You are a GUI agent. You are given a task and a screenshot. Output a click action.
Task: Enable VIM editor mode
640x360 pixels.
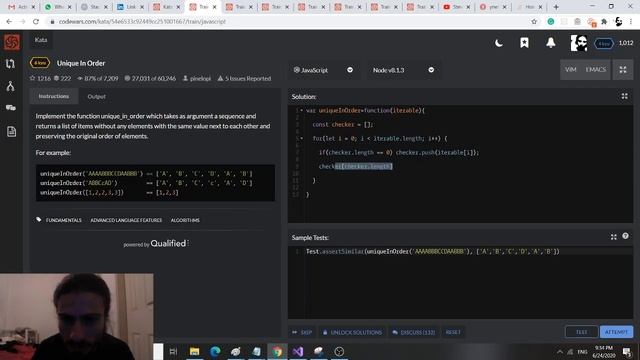pos(571,69)
